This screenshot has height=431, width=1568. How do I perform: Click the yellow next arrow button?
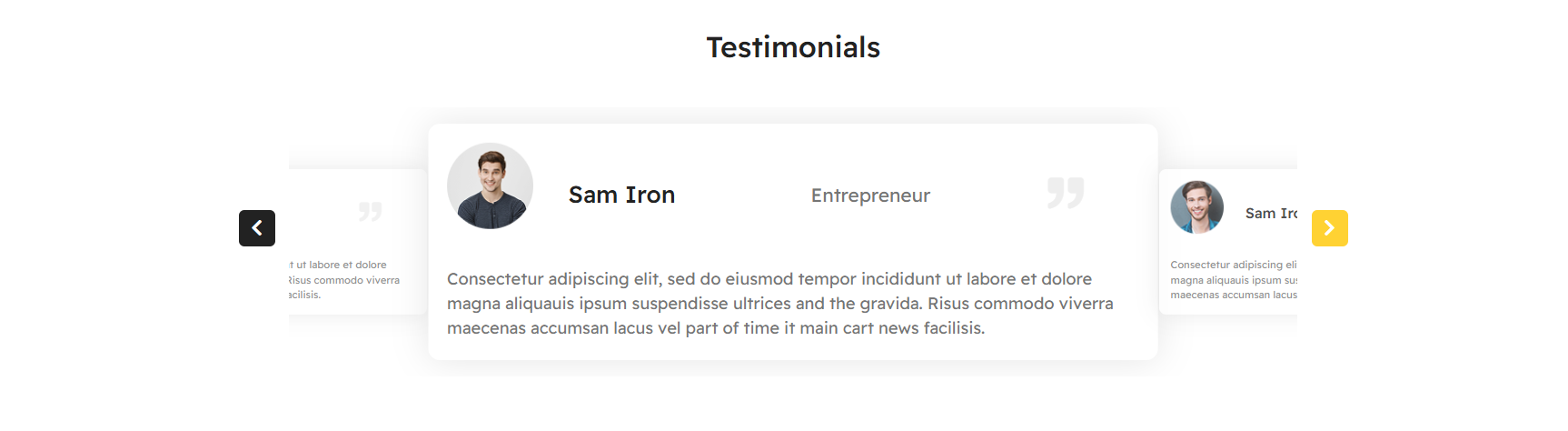click(x=1329, y=228)
